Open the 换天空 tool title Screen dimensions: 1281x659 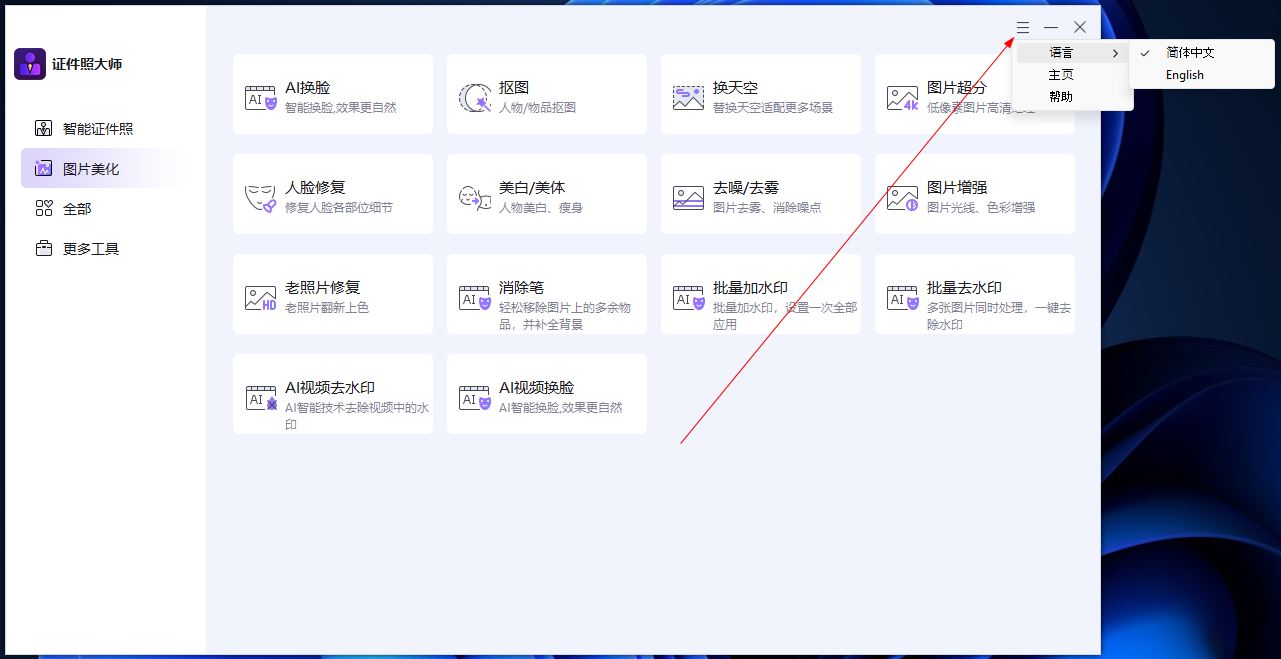point(735,88)
